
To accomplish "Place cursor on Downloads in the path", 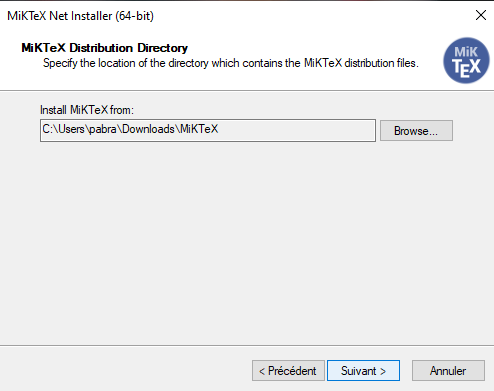I will pyautogui.click(x=148, y=129).
